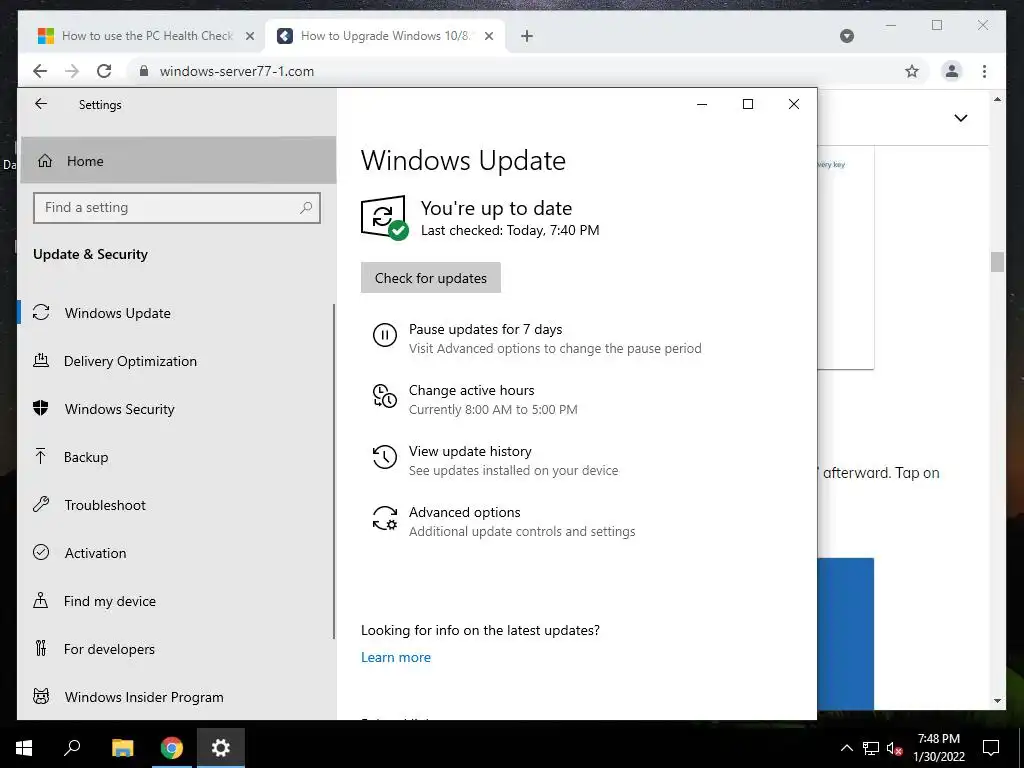Go back using Settings back arrow
This screenshot has height=768, width=1024.
click(41, 104)
